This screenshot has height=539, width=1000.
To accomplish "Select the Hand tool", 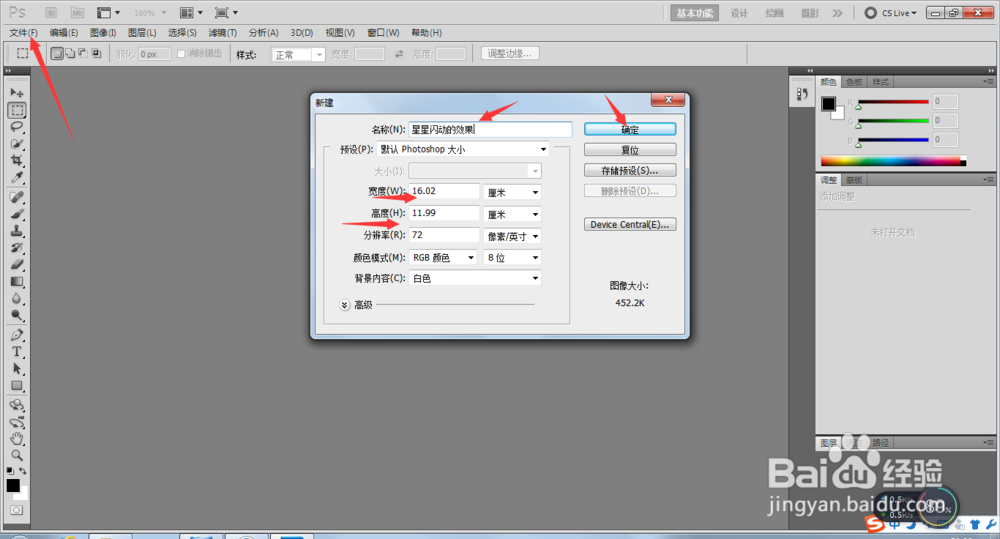I will coord(17,438).
